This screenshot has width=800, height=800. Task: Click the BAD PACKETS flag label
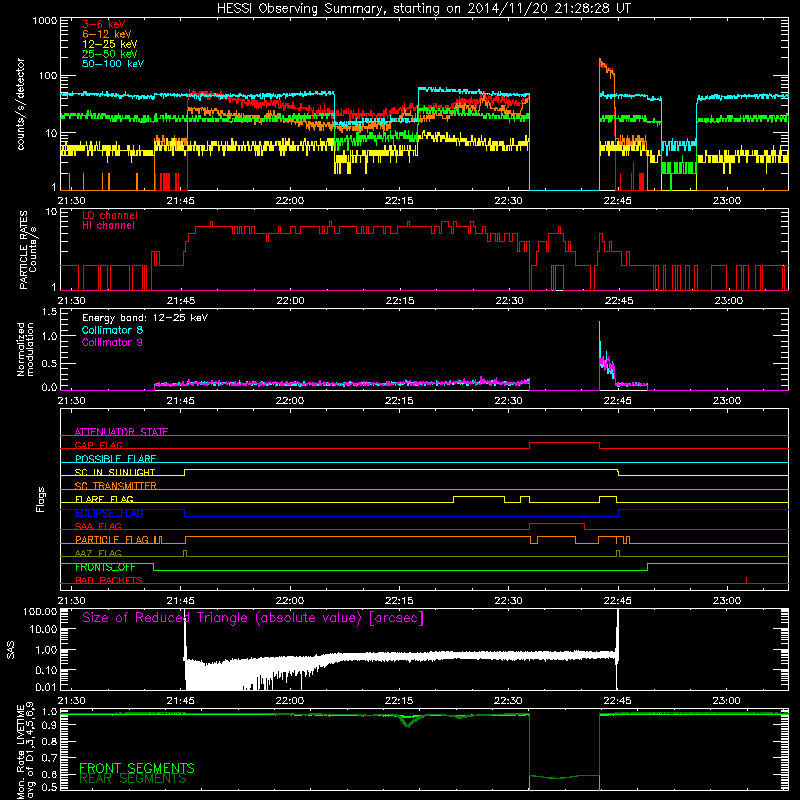point(109,580)
